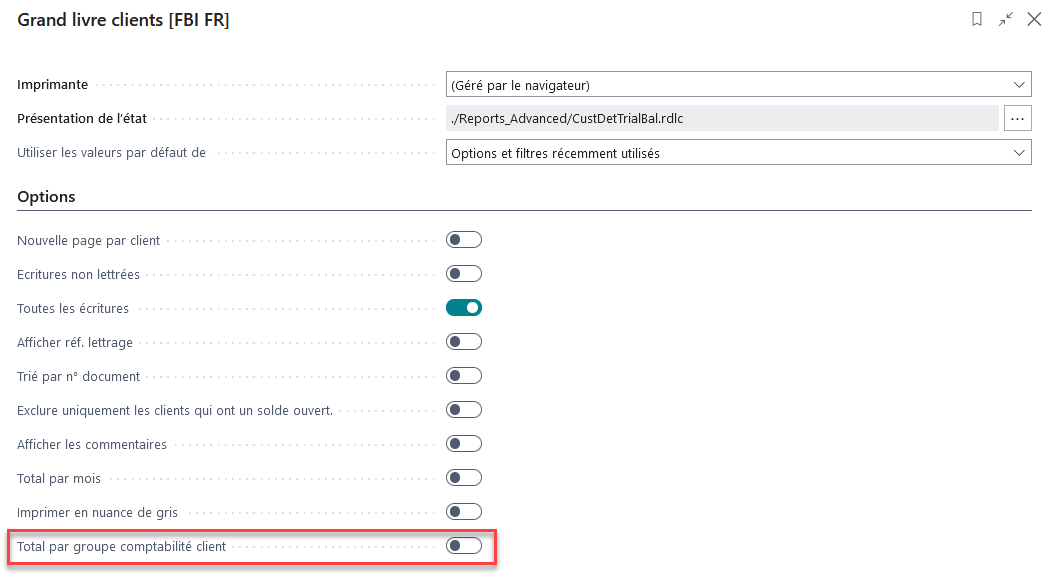Image resolution: width=1052 pixels, height=579 pixels.
Task: Click the ellipsis button beside Présentation de l'état
Action: 1018,118
